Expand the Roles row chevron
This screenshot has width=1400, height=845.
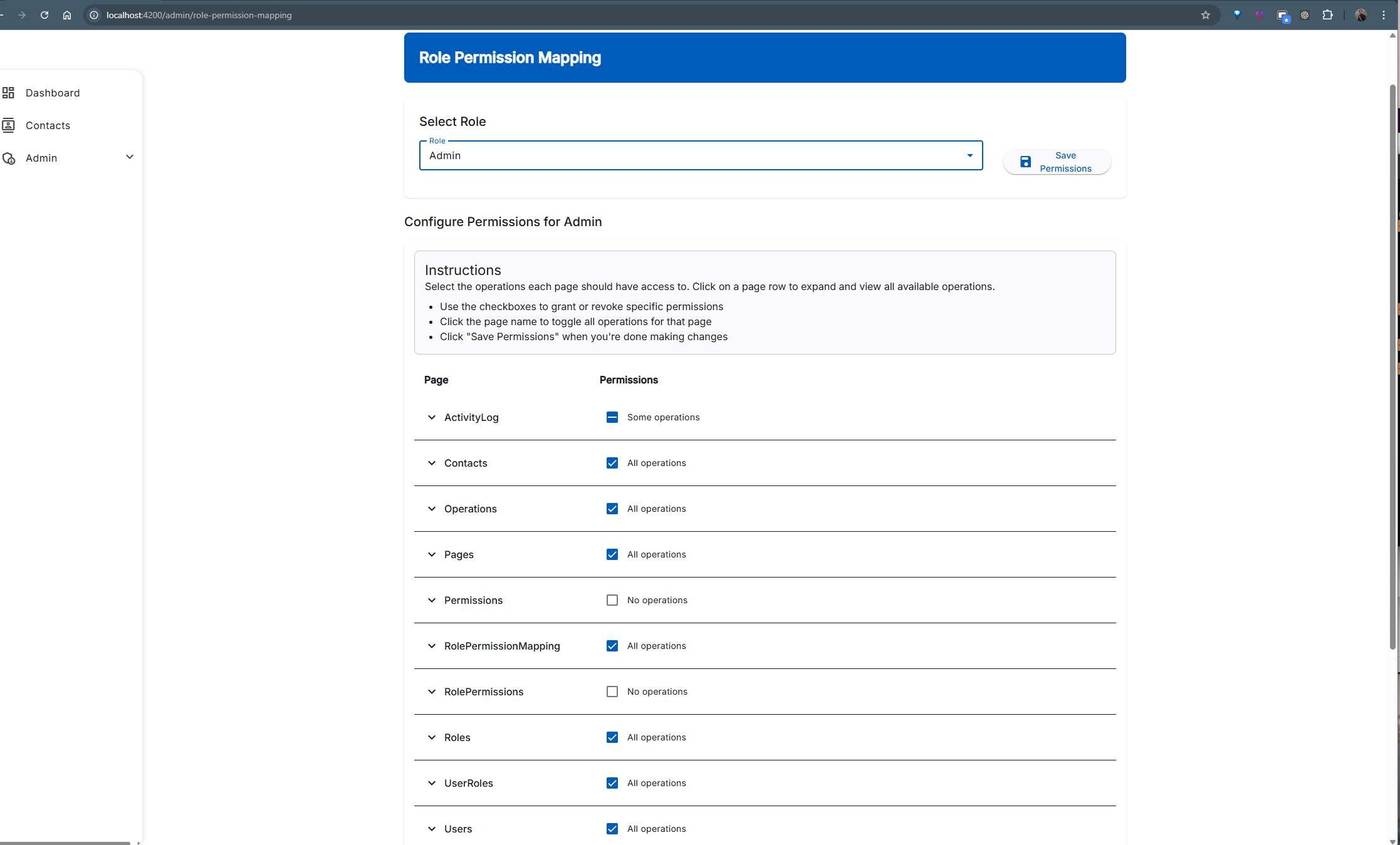pyautogui.click(x=432, y=737)
